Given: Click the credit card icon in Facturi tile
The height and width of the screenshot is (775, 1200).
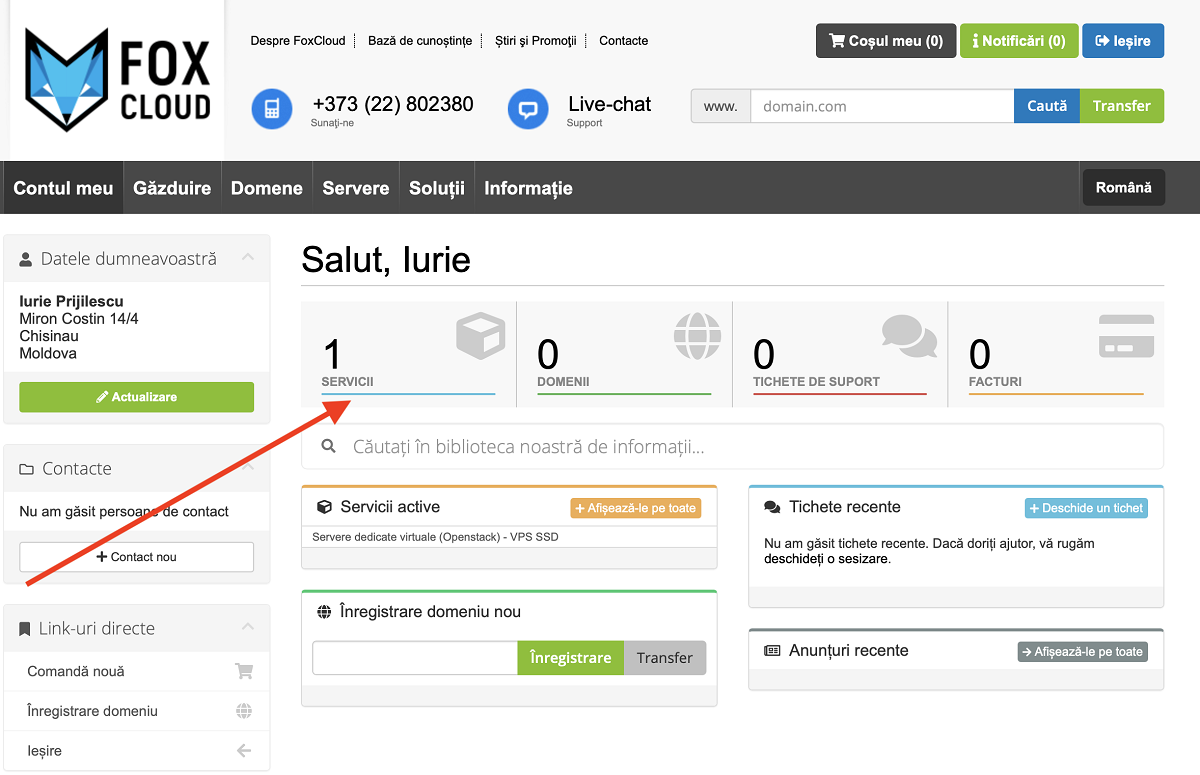Looking at the screenshot, I should pyautogui.click(x=1127, y=336).
